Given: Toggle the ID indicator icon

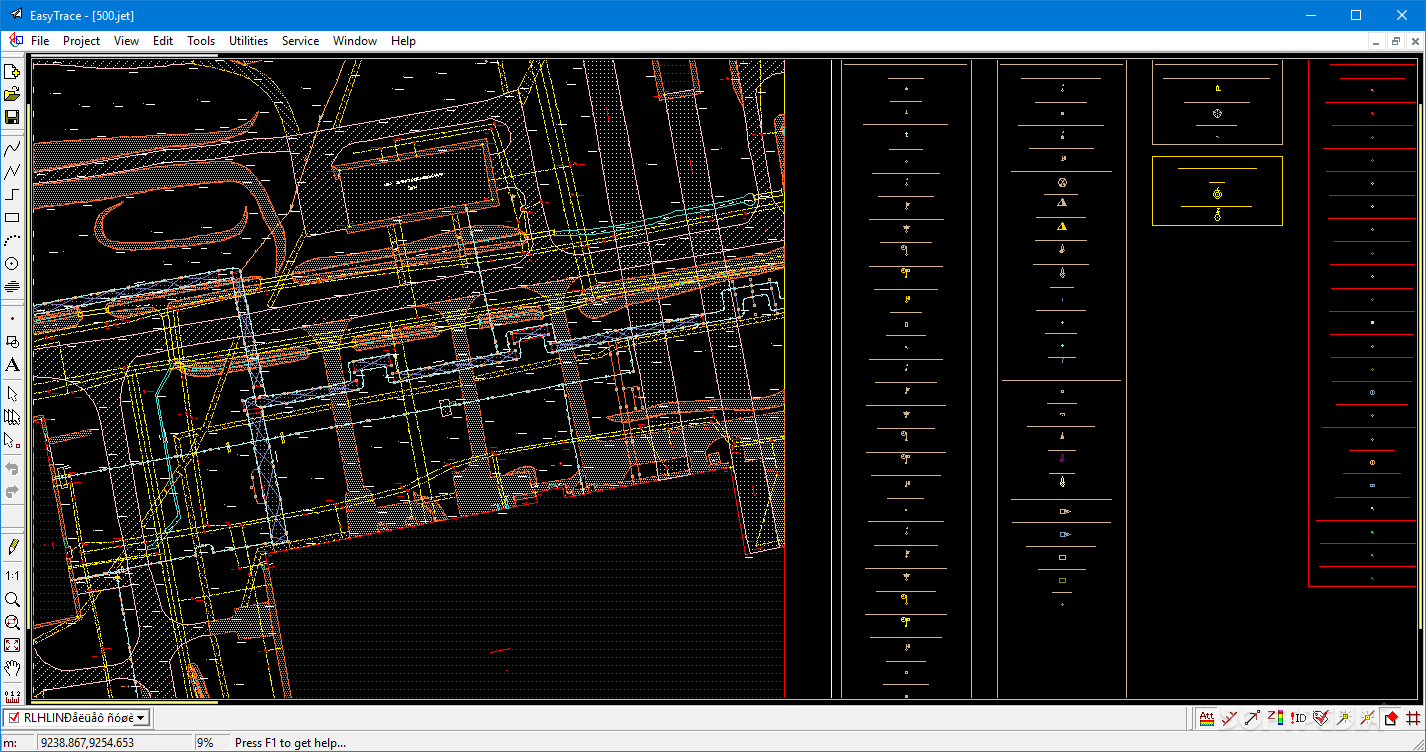Looking at the screenshot, I should click(x=1299, y=718).
